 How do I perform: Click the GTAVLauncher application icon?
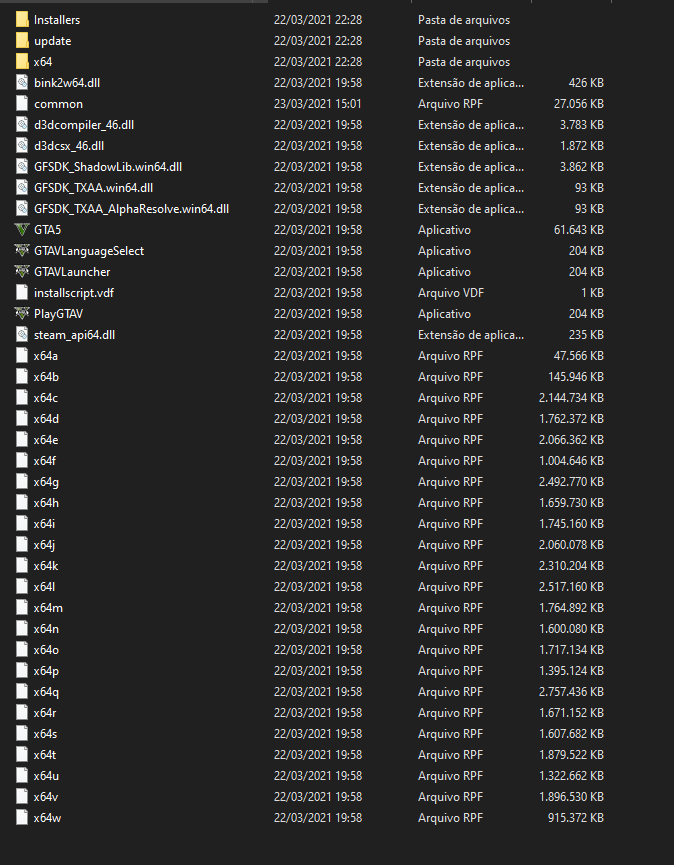(x=22, y=271)
